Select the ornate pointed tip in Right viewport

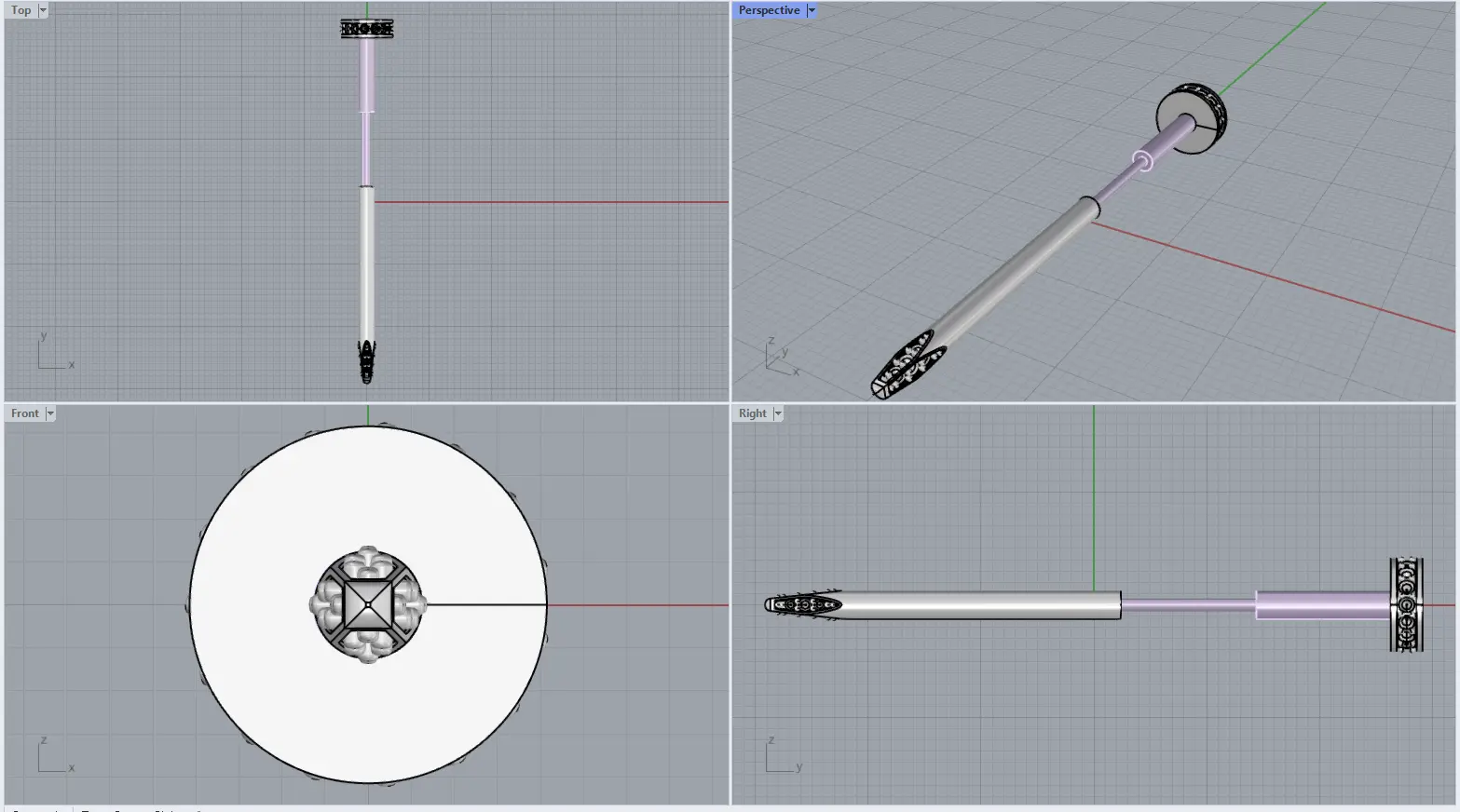[801, 605]
